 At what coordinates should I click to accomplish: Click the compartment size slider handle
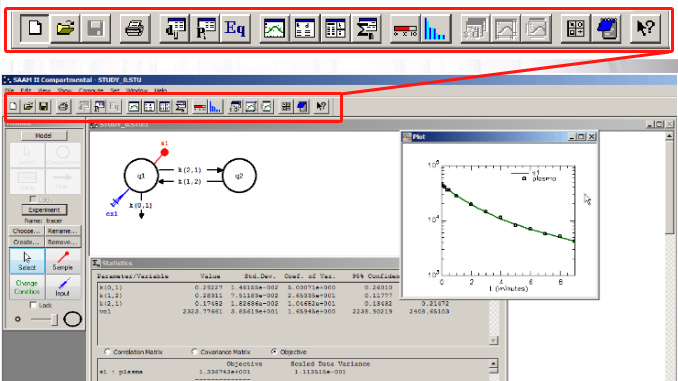(x=54, y=320)
